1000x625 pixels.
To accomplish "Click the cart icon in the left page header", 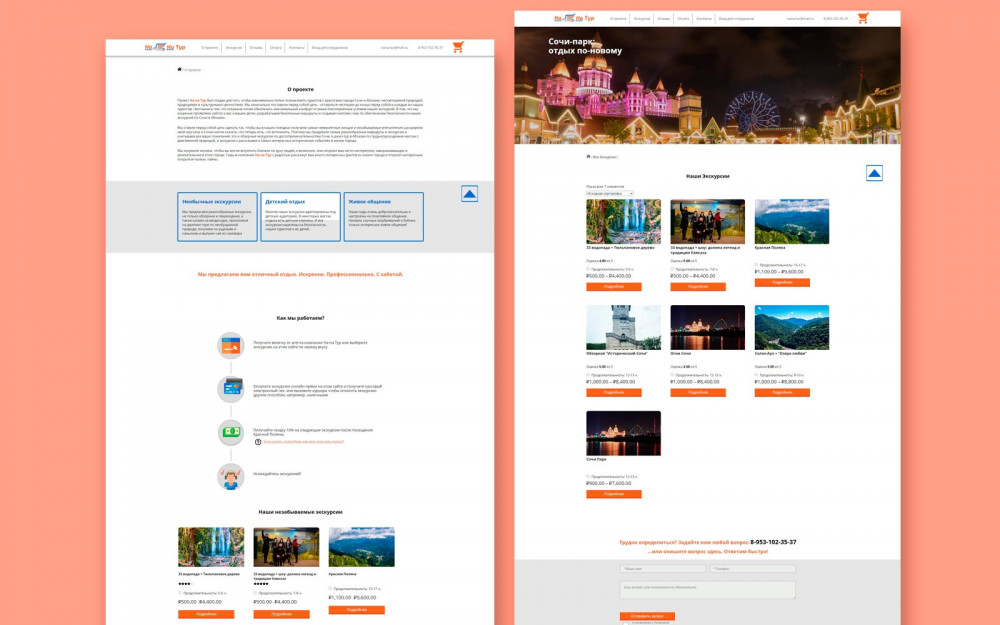I will (x=458, y=47).
